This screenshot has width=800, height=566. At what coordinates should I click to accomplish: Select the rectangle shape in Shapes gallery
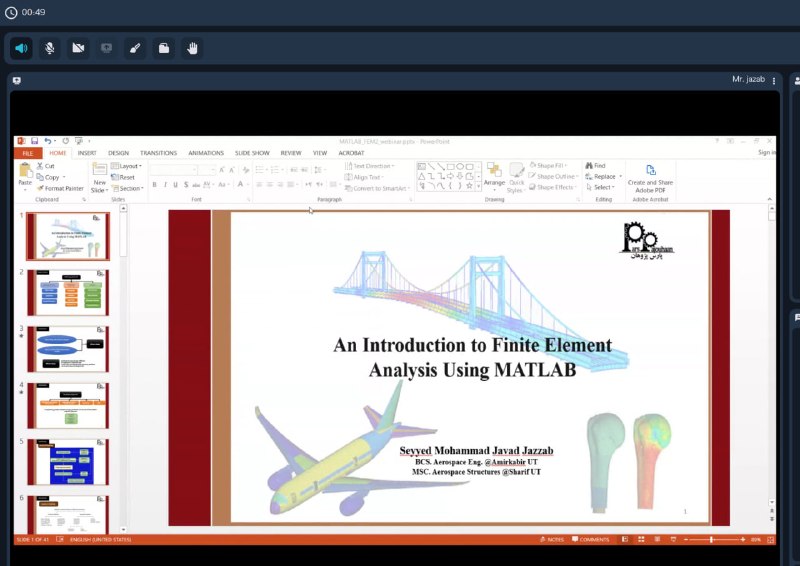tap(451, 166)
